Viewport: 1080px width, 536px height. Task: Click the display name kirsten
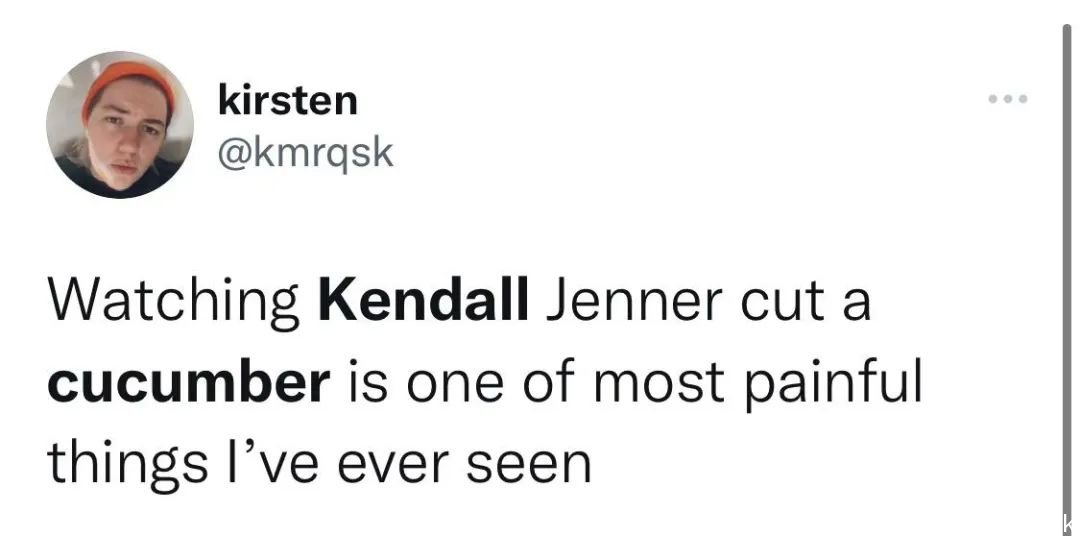[x=288, y=101]
